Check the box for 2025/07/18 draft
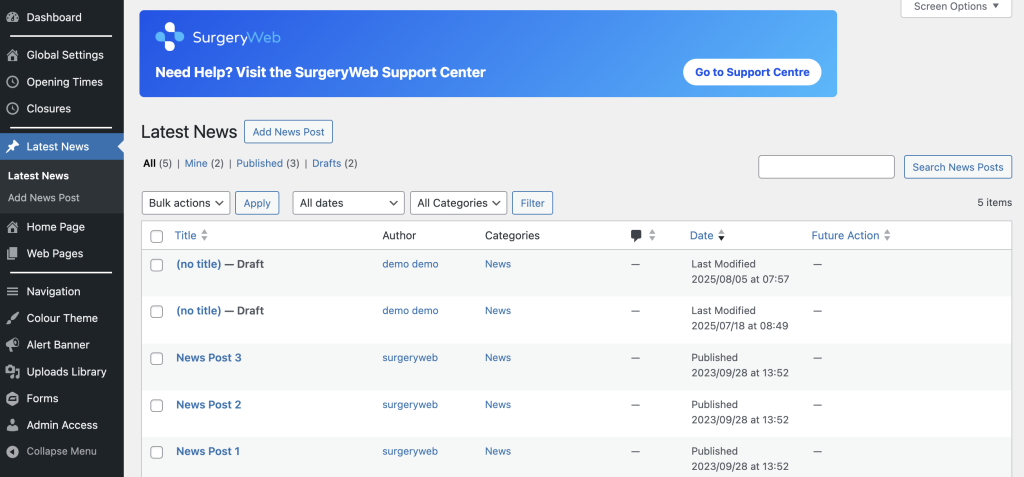 (x=157, y=312)
